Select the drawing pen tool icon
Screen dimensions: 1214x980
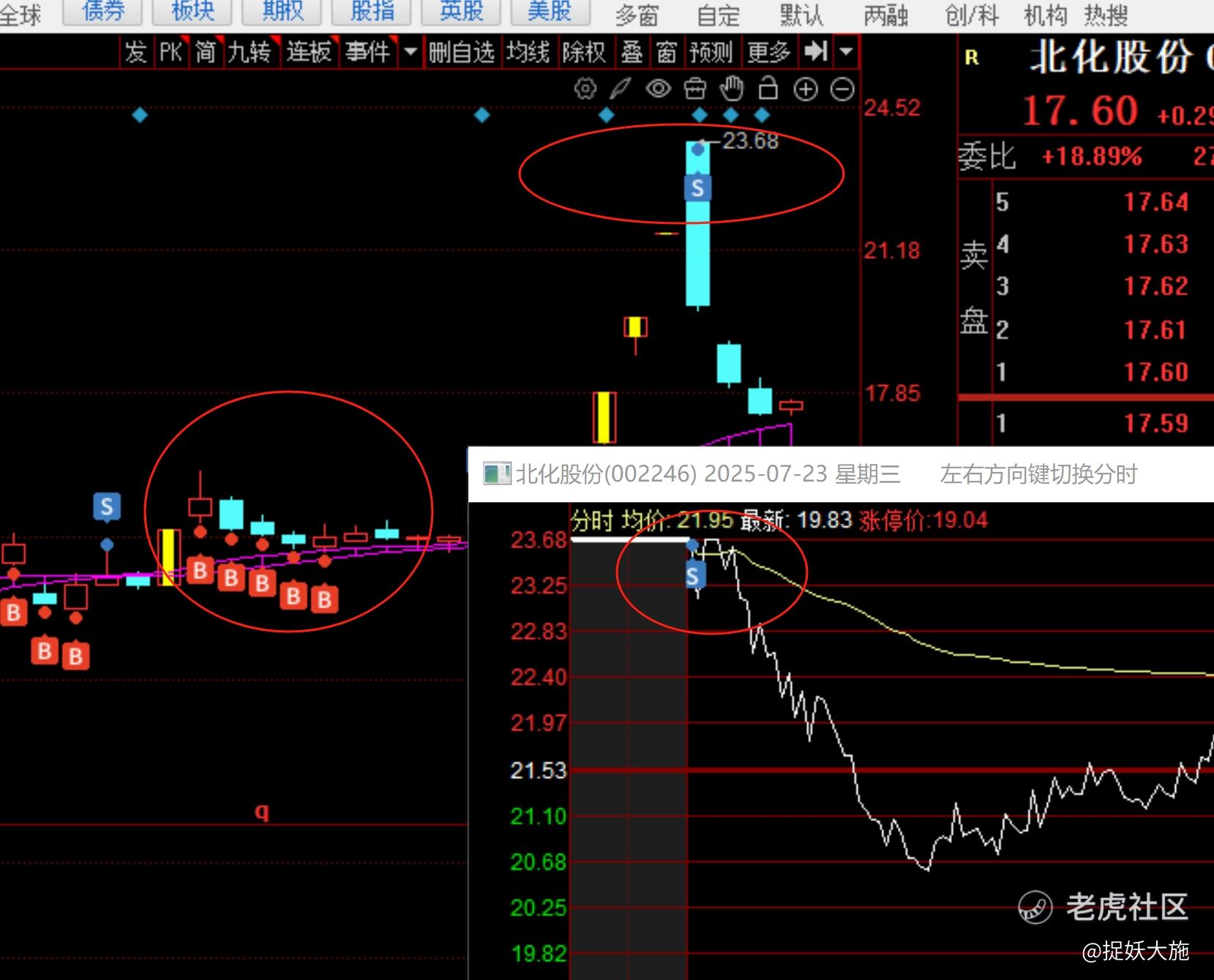621,89
